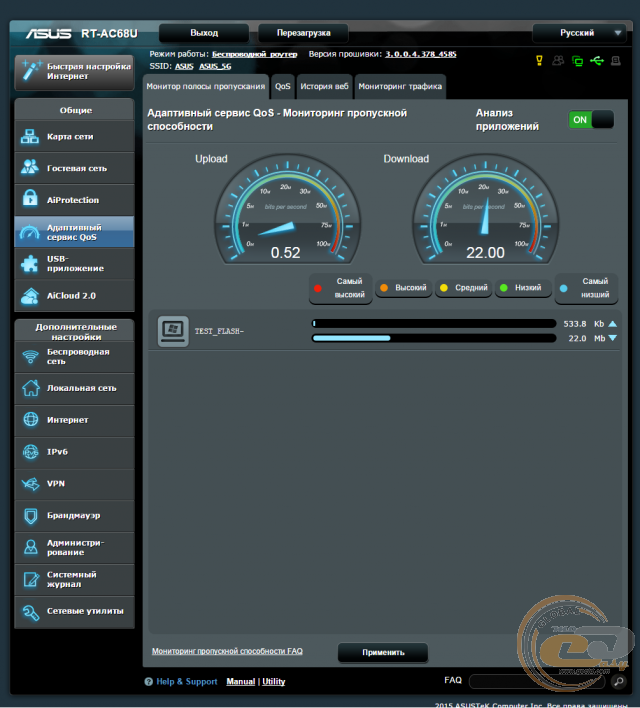Switch to the QoS tab
Viewport: 640px width, 708px height.
coord(283,86)
